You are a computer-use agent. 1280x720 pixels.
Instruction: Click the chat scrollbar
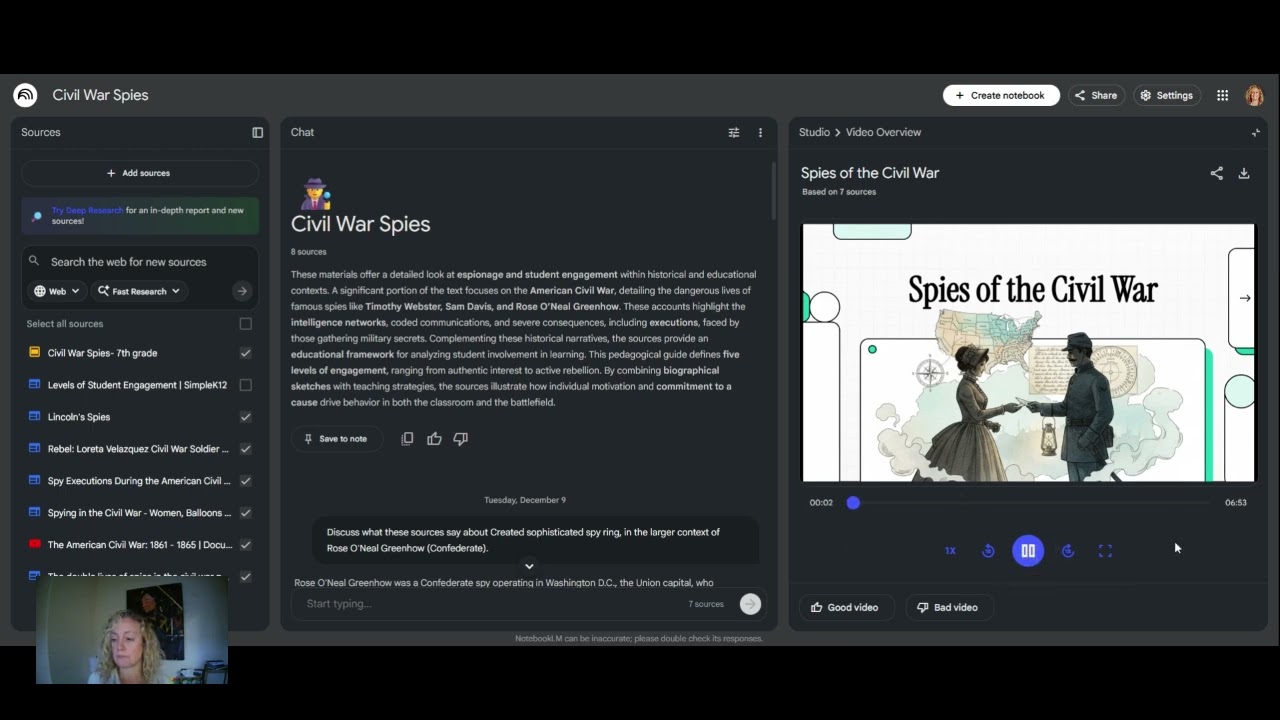[x=772, y=190]
